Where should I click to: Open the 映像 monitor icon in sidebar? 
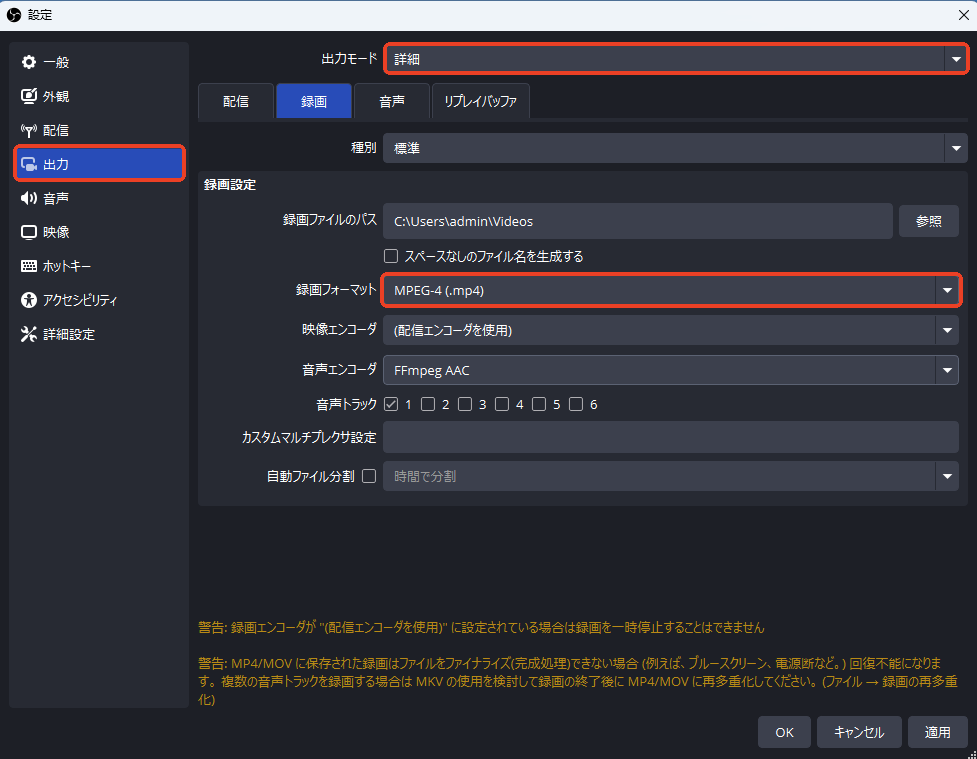[29, 232]
